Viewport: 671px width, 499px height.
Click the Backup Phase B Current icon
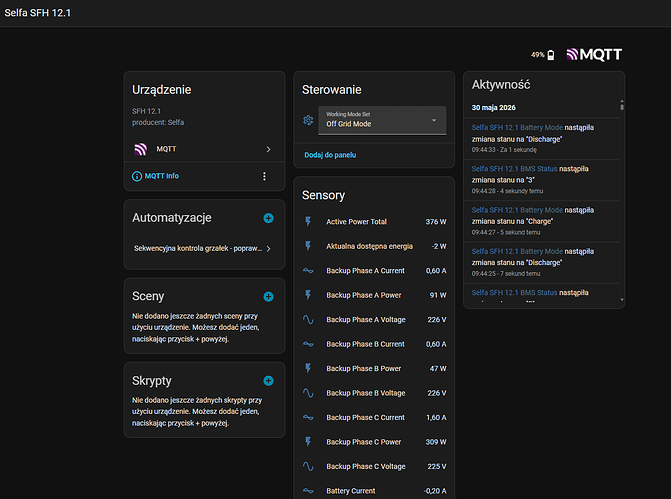pyautogui.click(x=308, y=344)
